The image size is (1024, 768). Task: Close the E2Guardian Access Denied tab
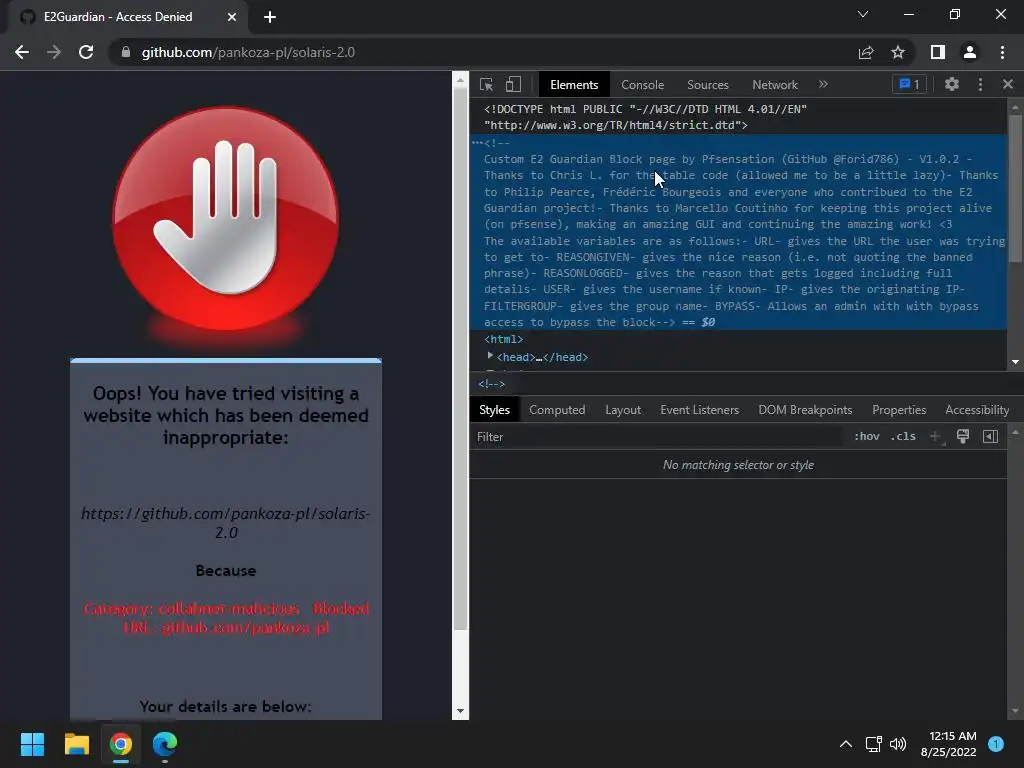(x=232, y=17)
